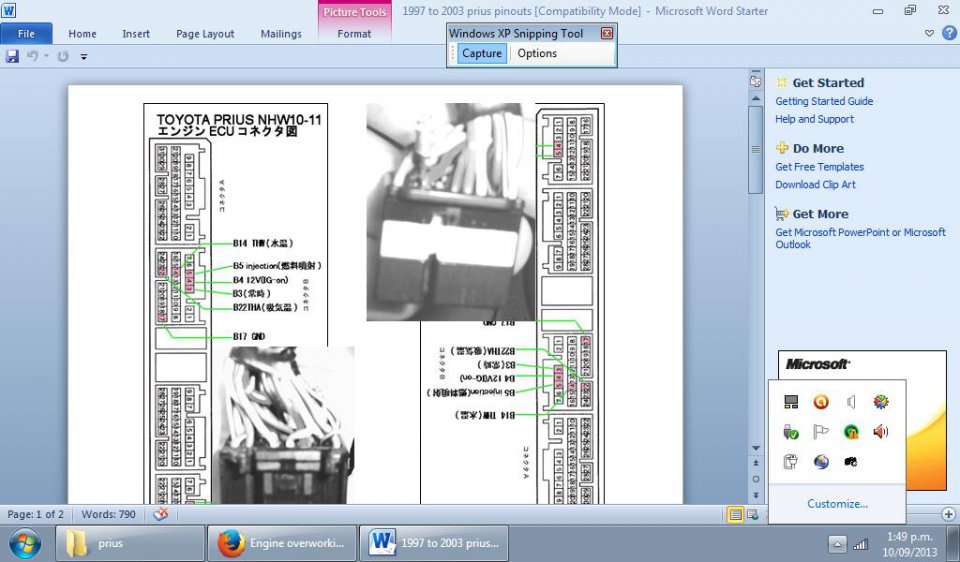Select the Picture Tools Format tab
The width and height of the screenshot is (960, 562).
pos(354,34)
